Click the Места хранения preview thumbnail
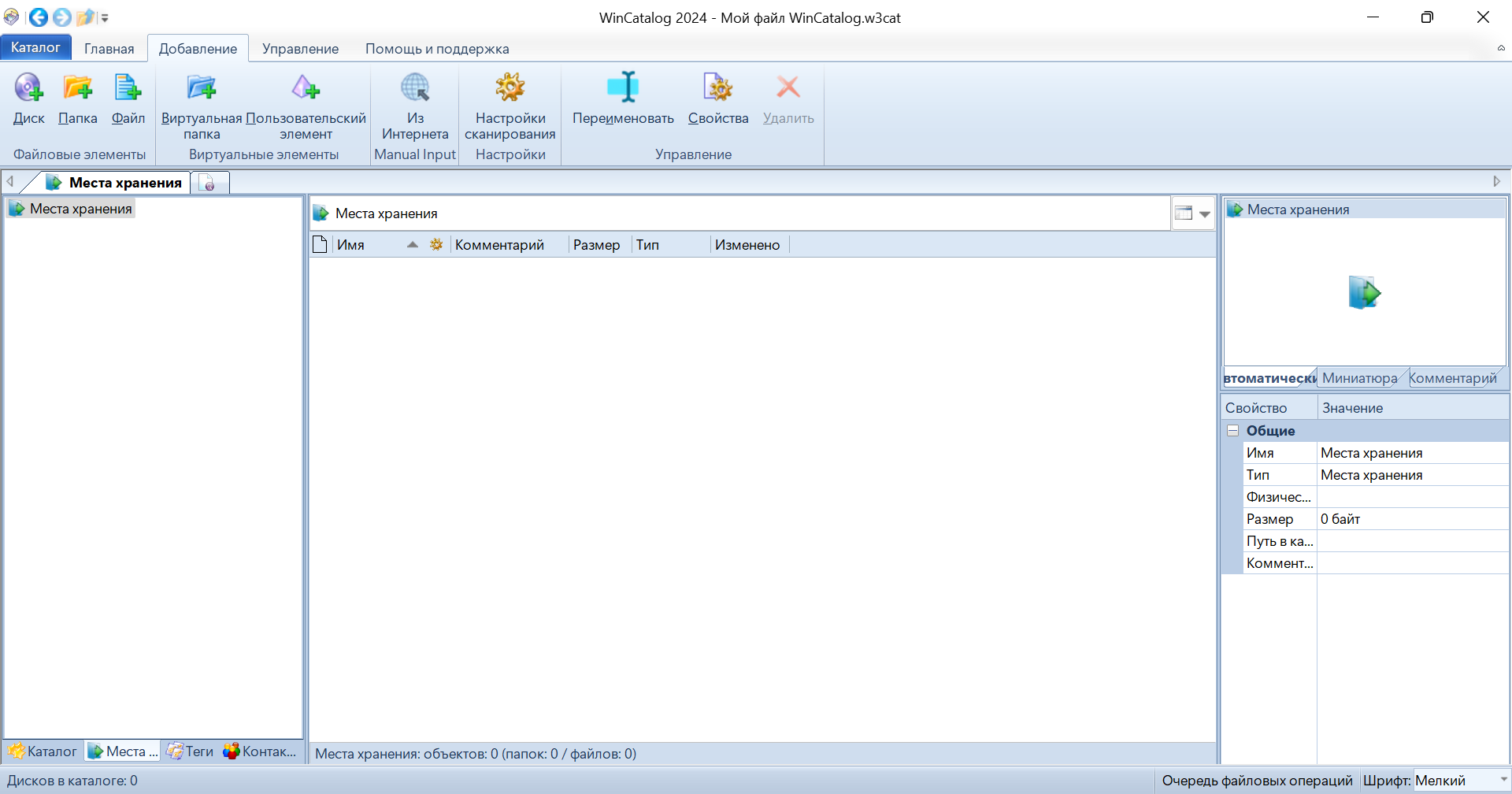Viewport: 1512px width, 794px height. click(1365, 292)
